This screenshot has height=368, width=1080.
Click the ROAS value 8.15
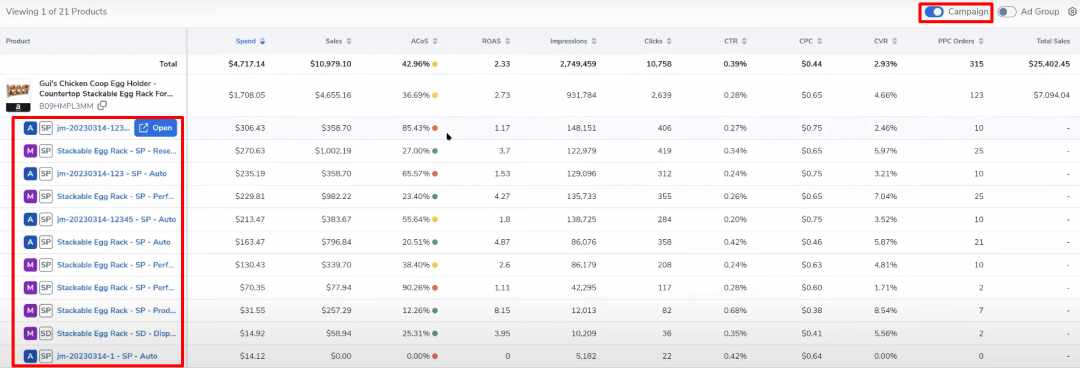coord(502,310)
